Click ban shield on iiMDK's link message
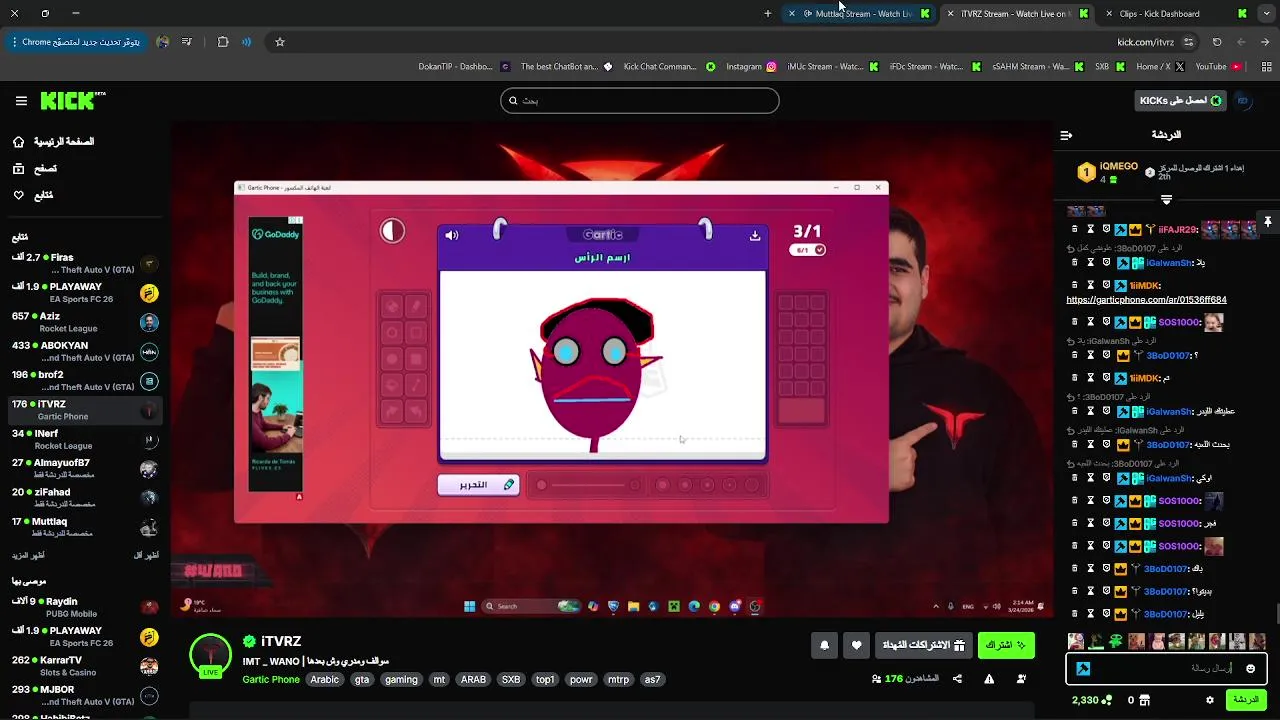This screenshot has height=720, width=1280. click(x=1107, y=285)
